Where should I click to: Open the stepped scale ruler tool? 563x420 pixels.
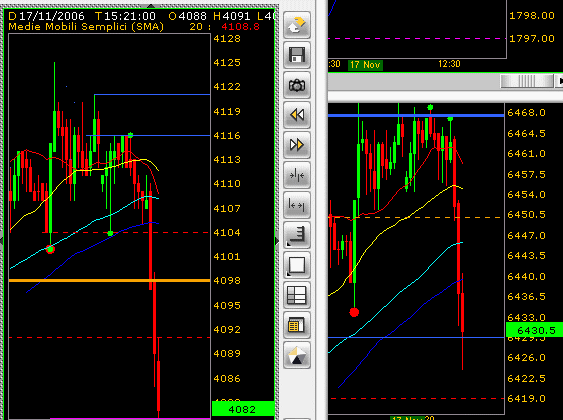tap(297, 235)
